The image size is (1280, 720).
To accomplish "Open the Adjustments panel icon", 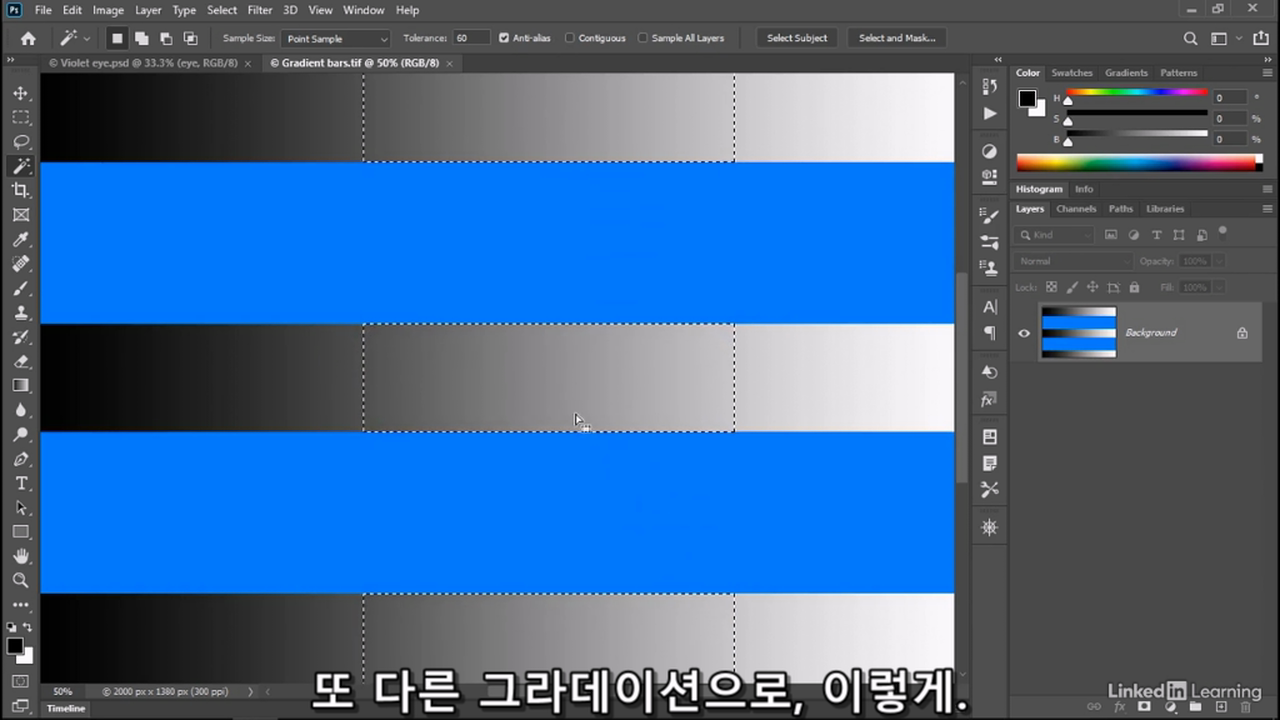I will coord(990,151).
